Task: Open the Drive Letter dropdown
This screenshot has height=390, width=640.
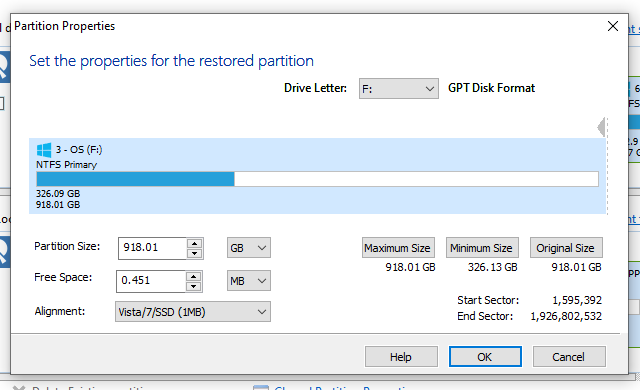Action: tap(398, 89)
